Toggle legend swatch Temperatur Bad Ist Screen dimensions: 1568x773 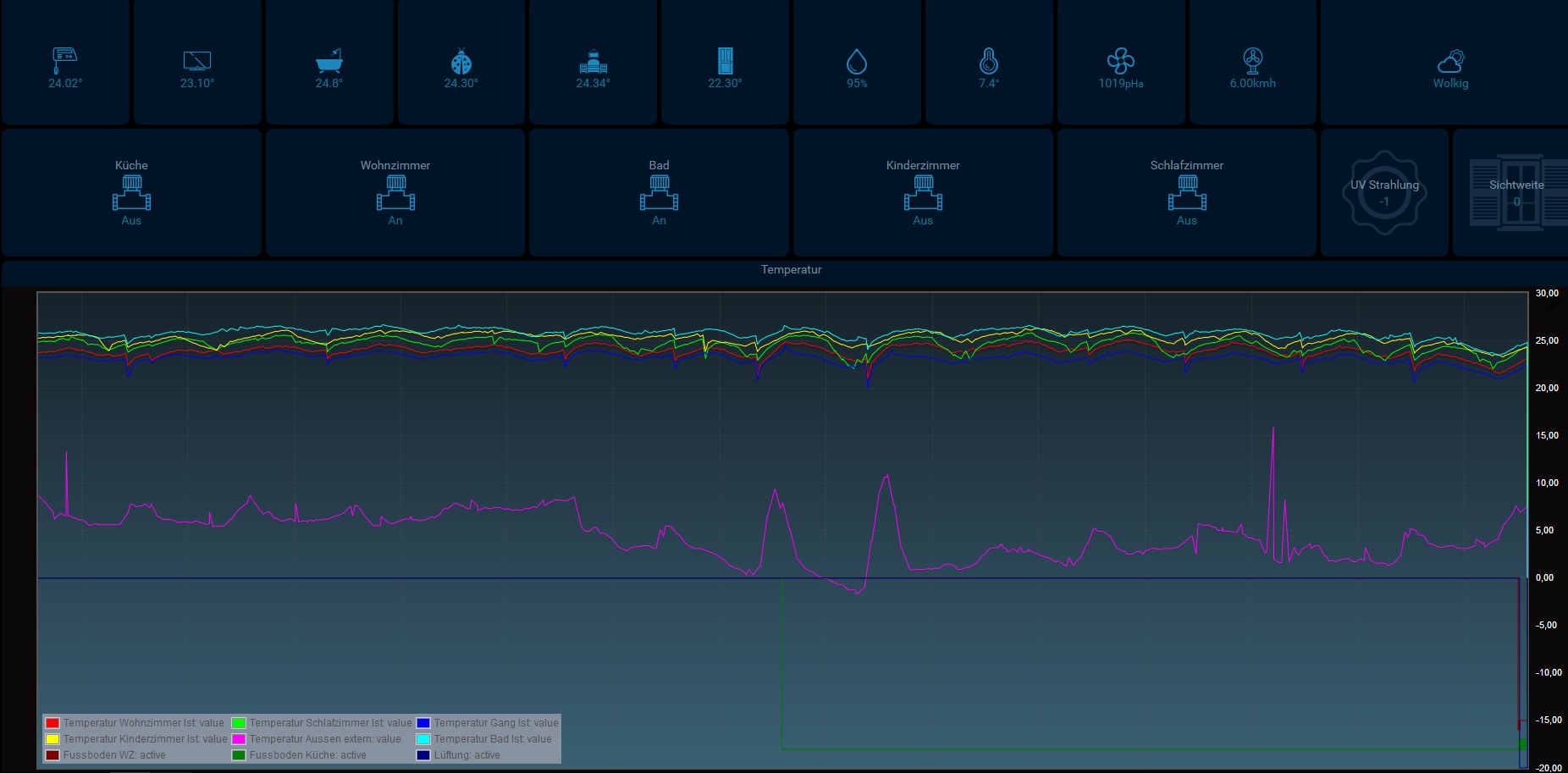(x=423, y=739)
